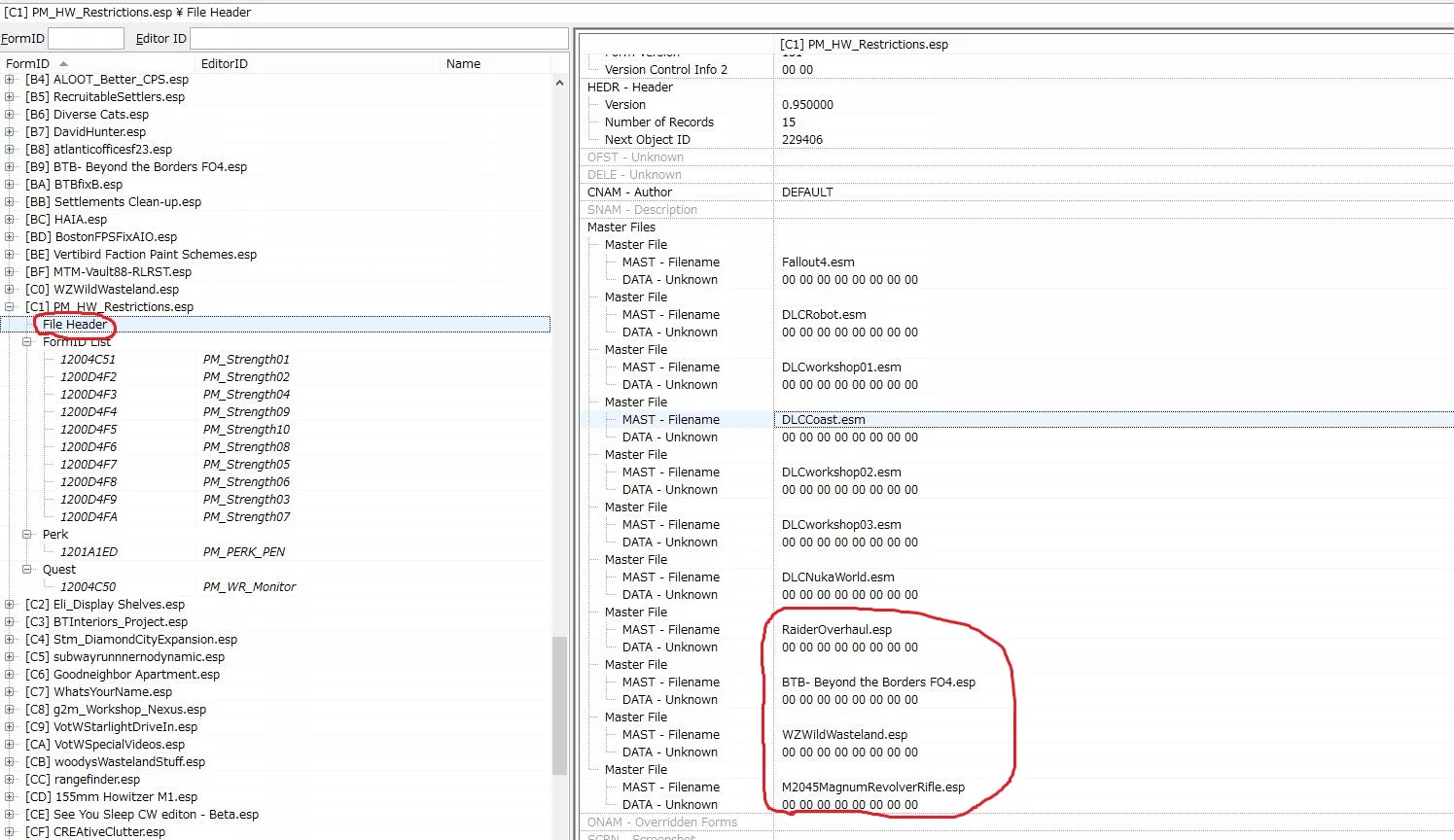Select record 1200D4FA PM_Strength07
This screenshot has width=1454, height=840.
pyautogui.click(x=275, y=517)
